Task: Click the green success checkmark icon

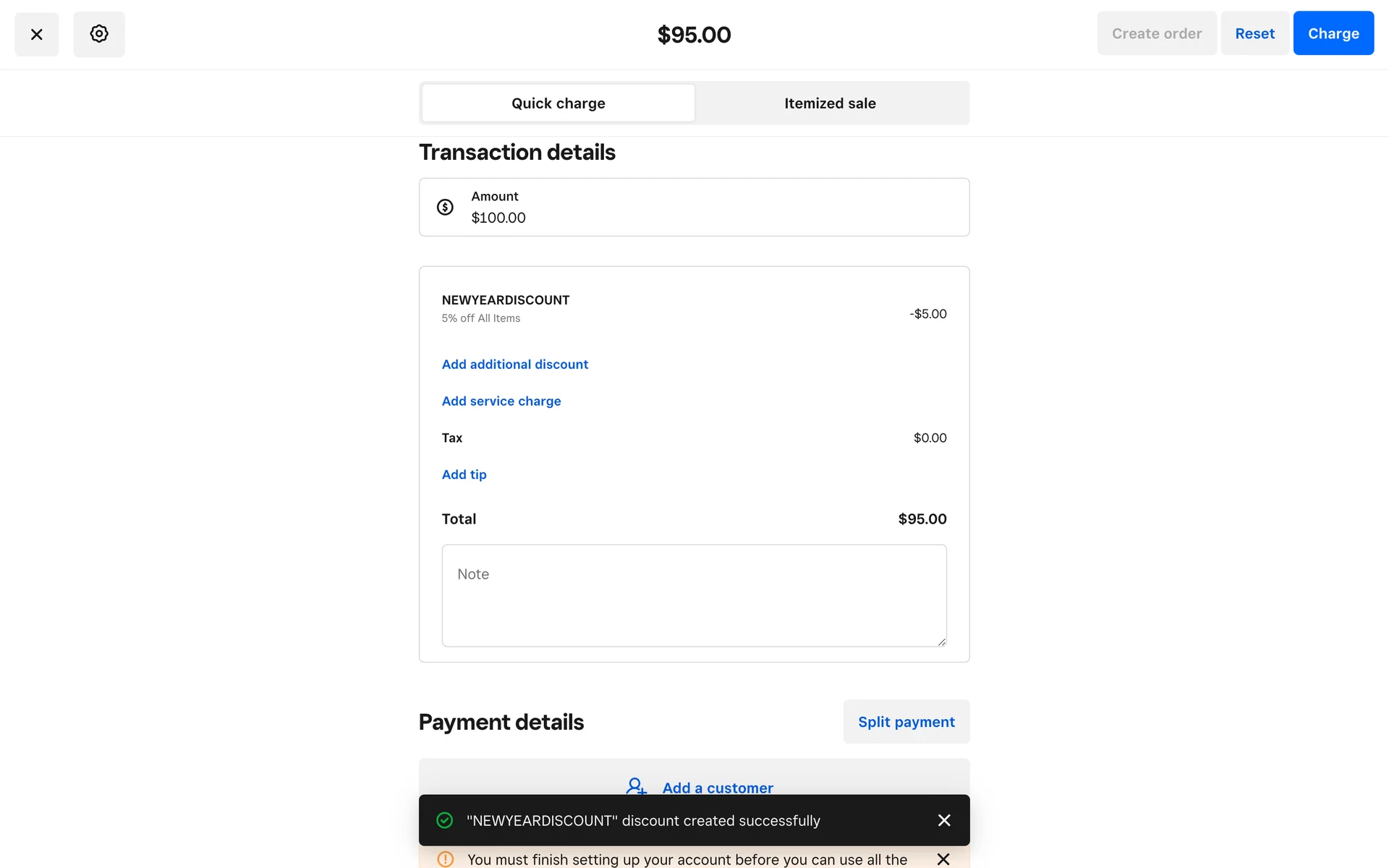Action: (445, 820)
